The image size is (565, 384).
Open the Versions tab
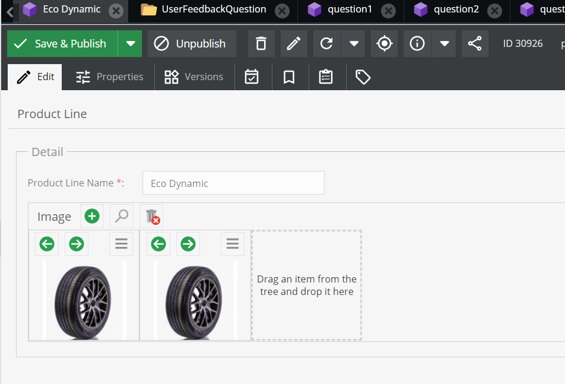tap(194, 77)
